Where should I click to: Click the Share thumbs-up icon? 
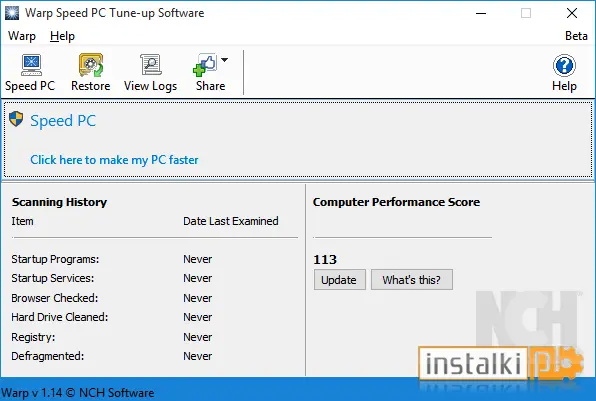pos(205,65)
